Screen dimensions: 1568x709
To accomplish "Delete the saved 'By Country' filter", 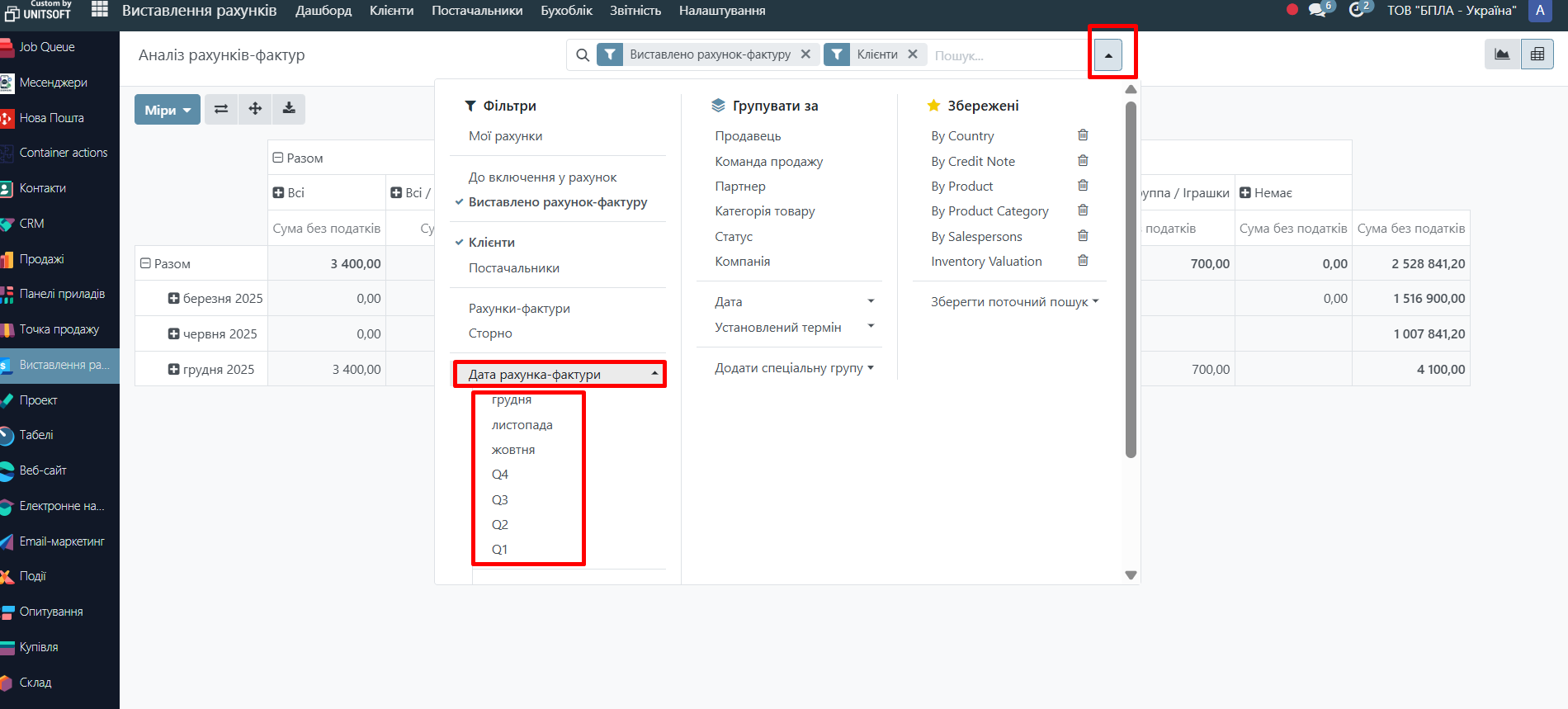I will click(1083, 135).
